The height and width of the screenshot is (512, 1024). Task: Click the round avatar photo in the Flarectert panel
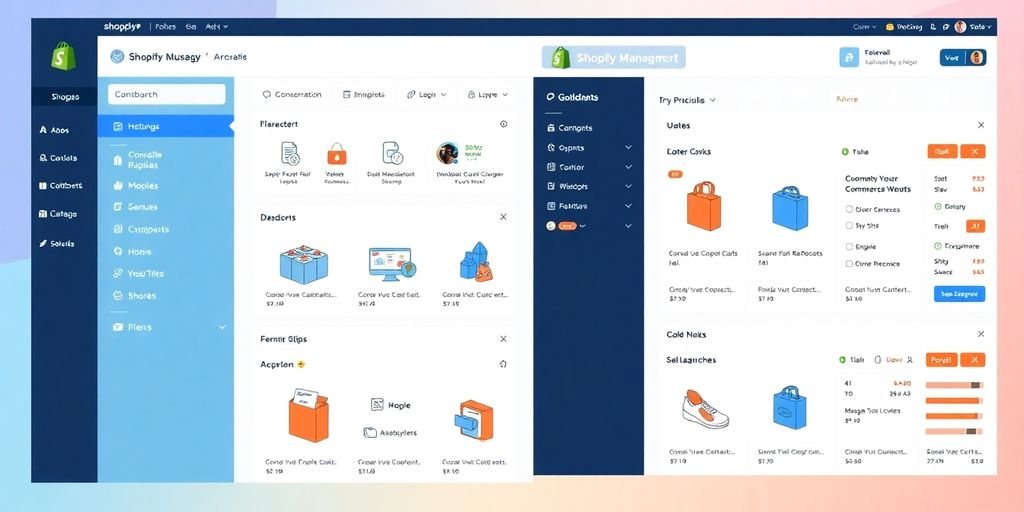447,153
